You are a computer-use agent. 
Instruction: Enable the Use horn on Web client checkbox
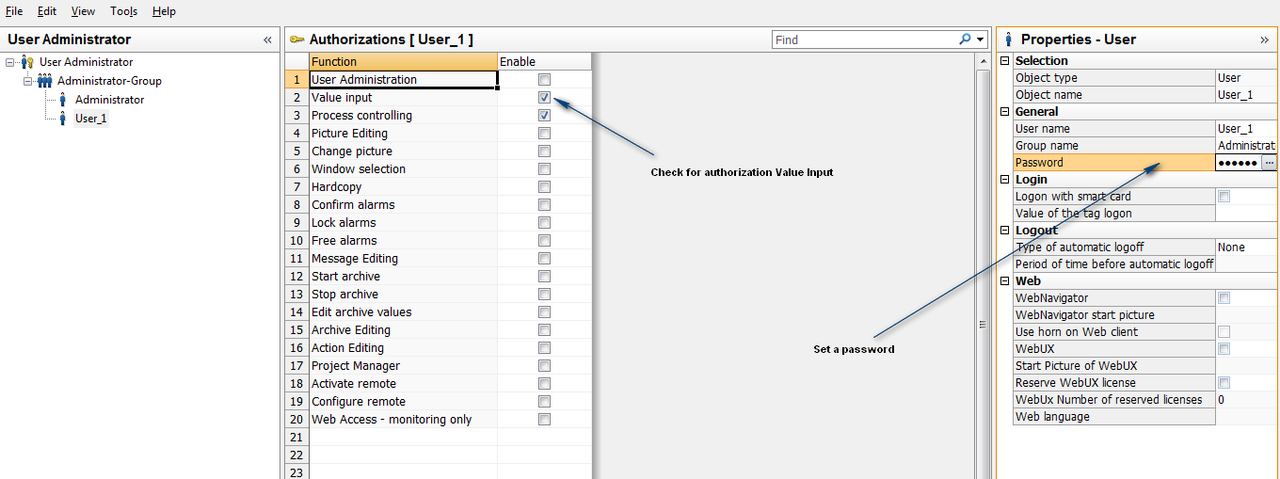[1224, 332]
